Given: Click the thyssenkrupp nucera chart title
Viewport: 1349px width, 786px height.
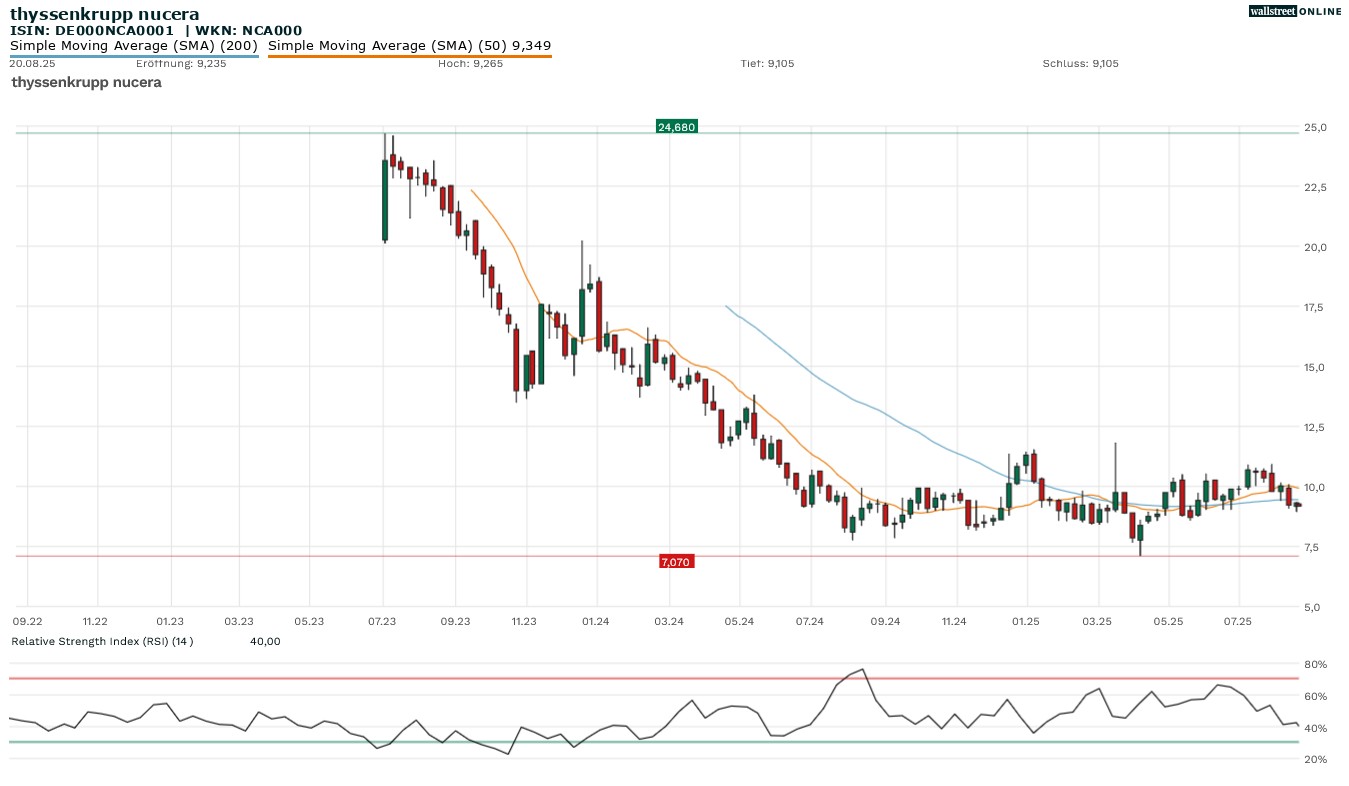Looking at the screenshot, I should pyautogui.click(x=104, y=14).
